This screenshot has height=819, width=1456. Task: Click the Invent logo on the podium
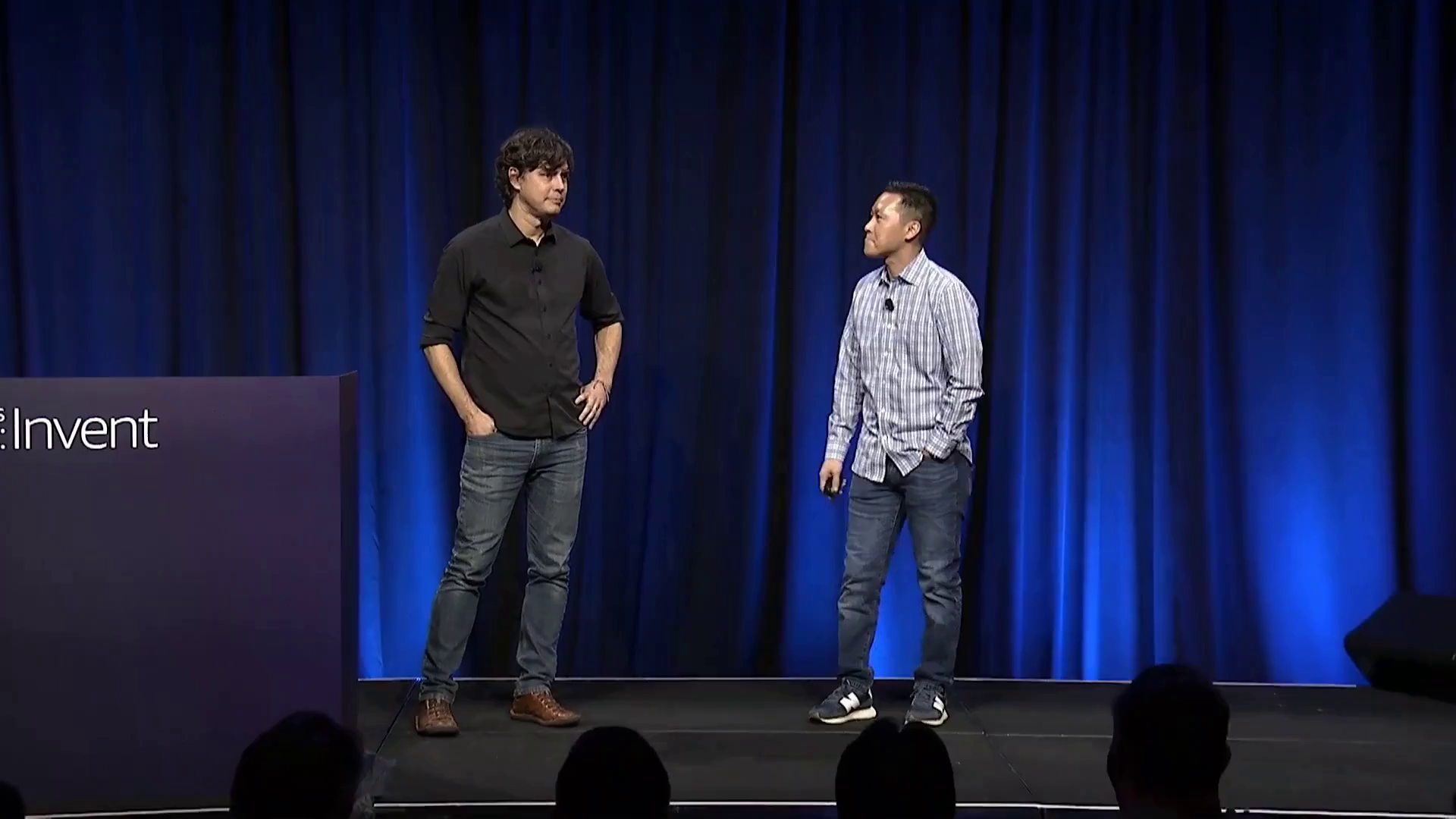pyautogui.click(x=85, y=429)
